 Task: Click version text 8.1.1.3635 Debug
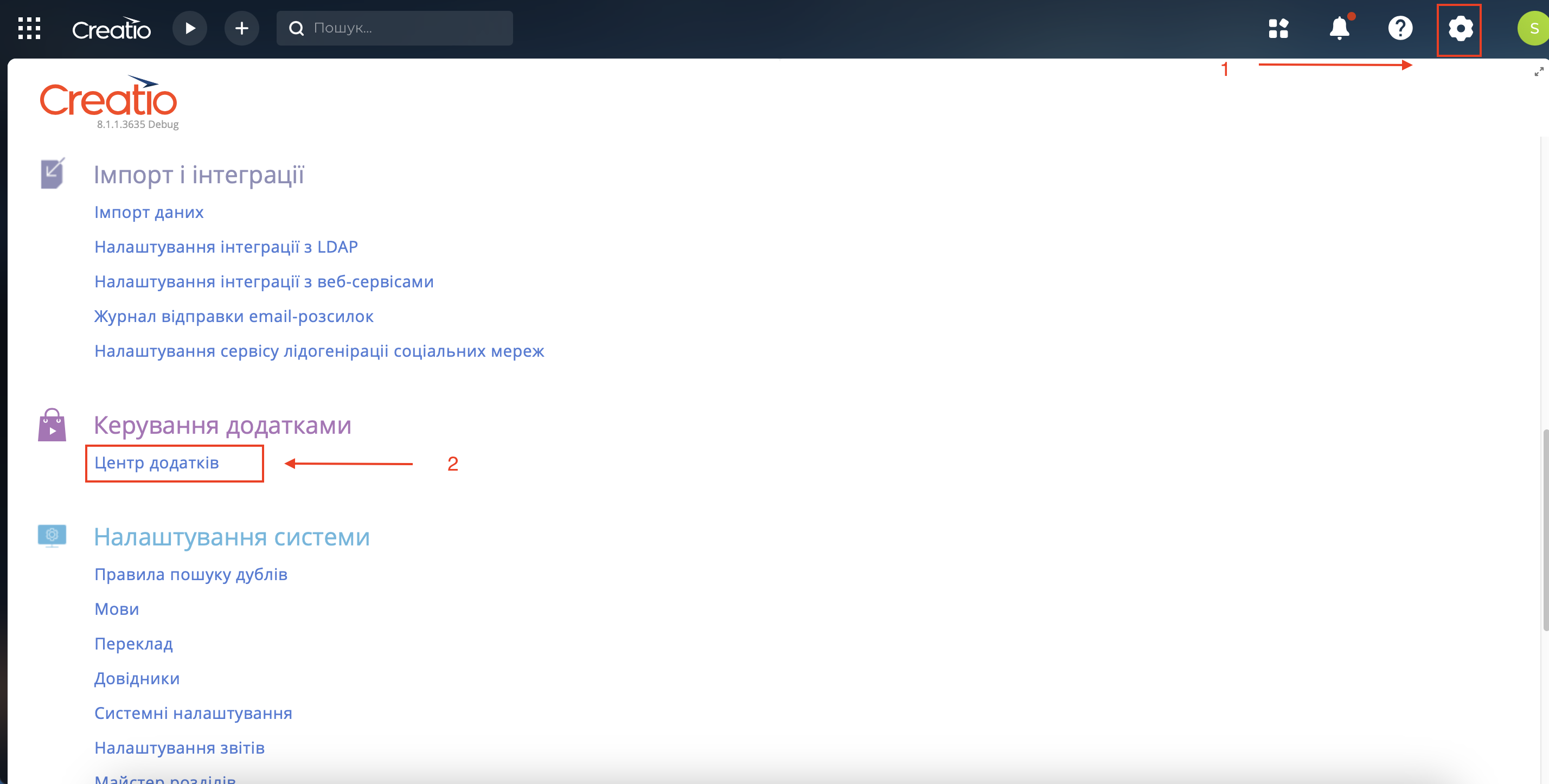coord(138,125)
